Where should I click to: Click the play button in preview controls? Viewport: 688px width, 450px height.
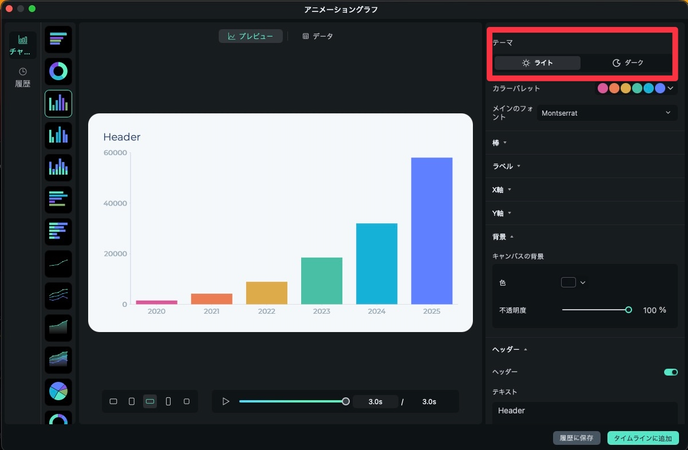pos(226,401)
